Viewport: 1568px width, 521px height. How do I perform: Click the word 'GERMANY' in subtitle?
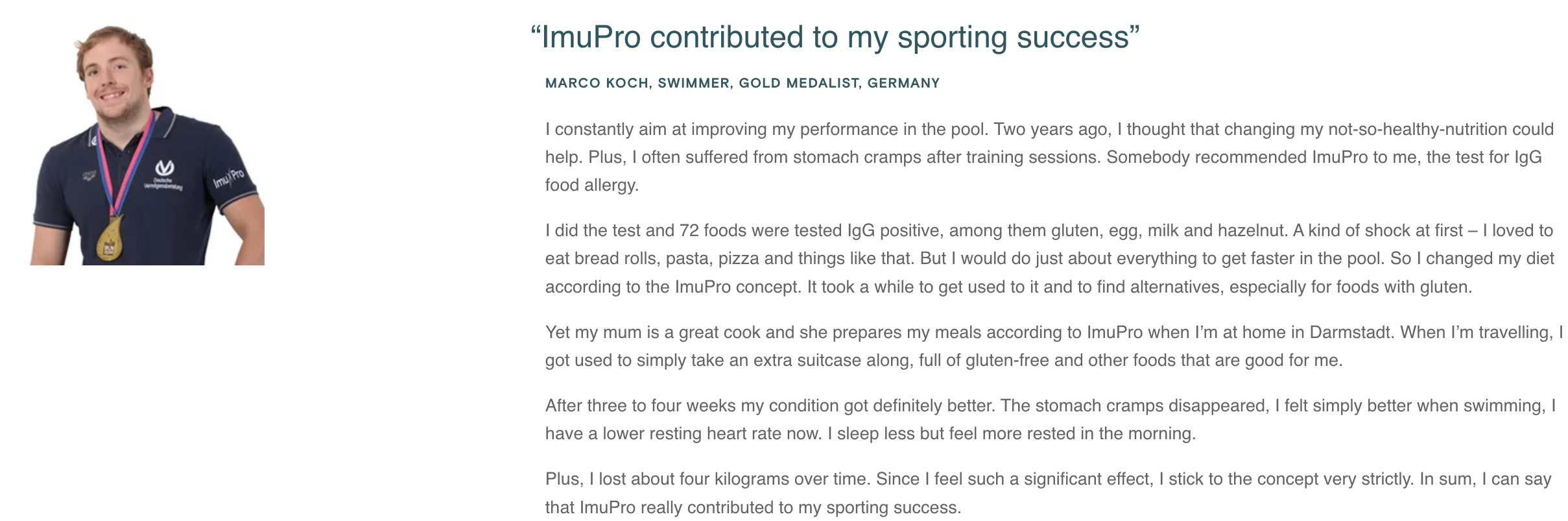[903, 83]
